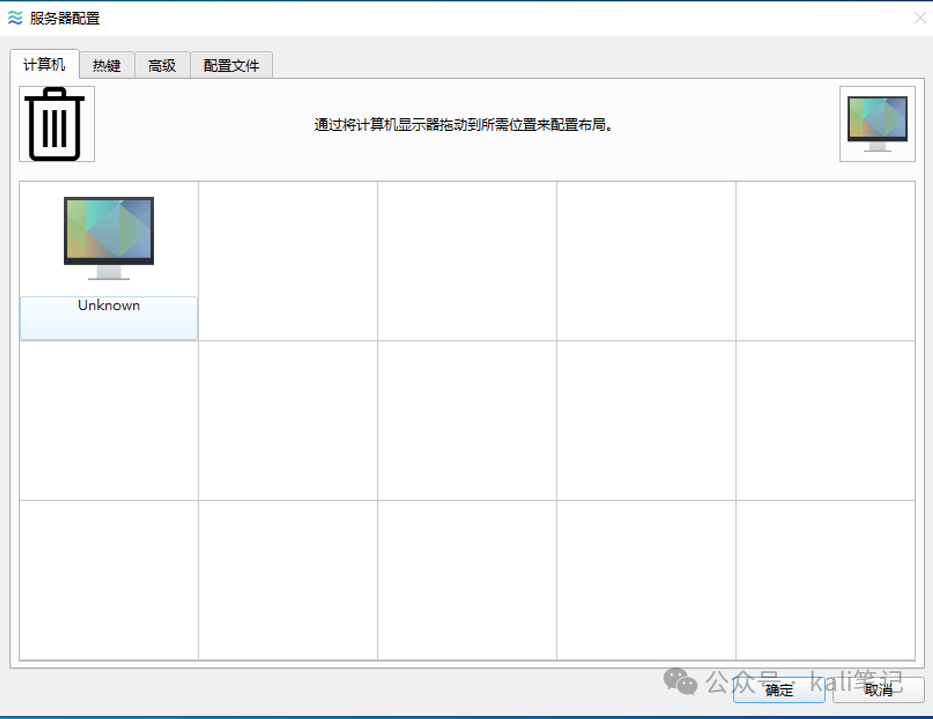Click the bottom-right cell of the grid
The image size is (933, 719).
[824, 578]
